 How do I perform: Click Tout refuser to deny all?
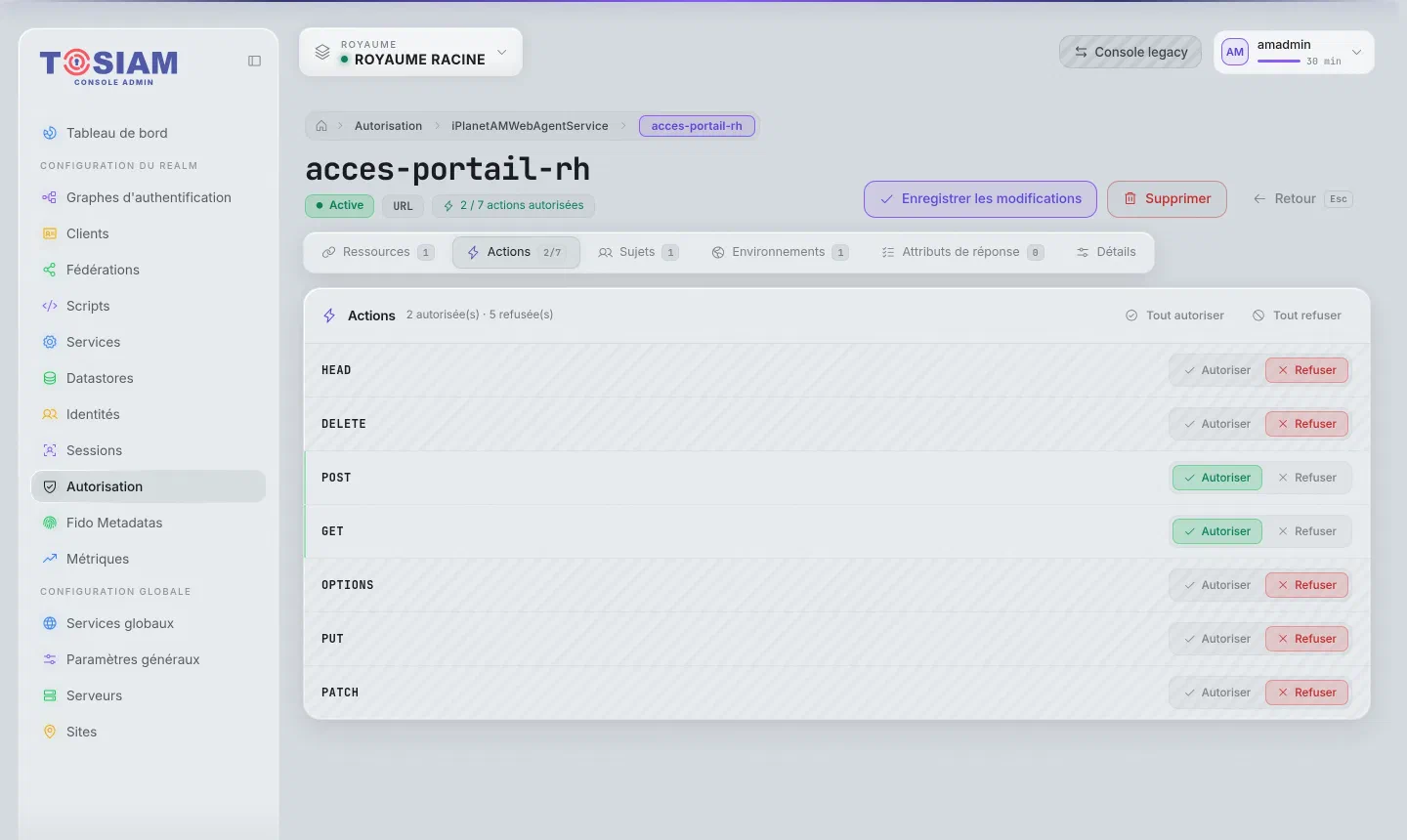pyautogui.click(x=1297, y=315)
